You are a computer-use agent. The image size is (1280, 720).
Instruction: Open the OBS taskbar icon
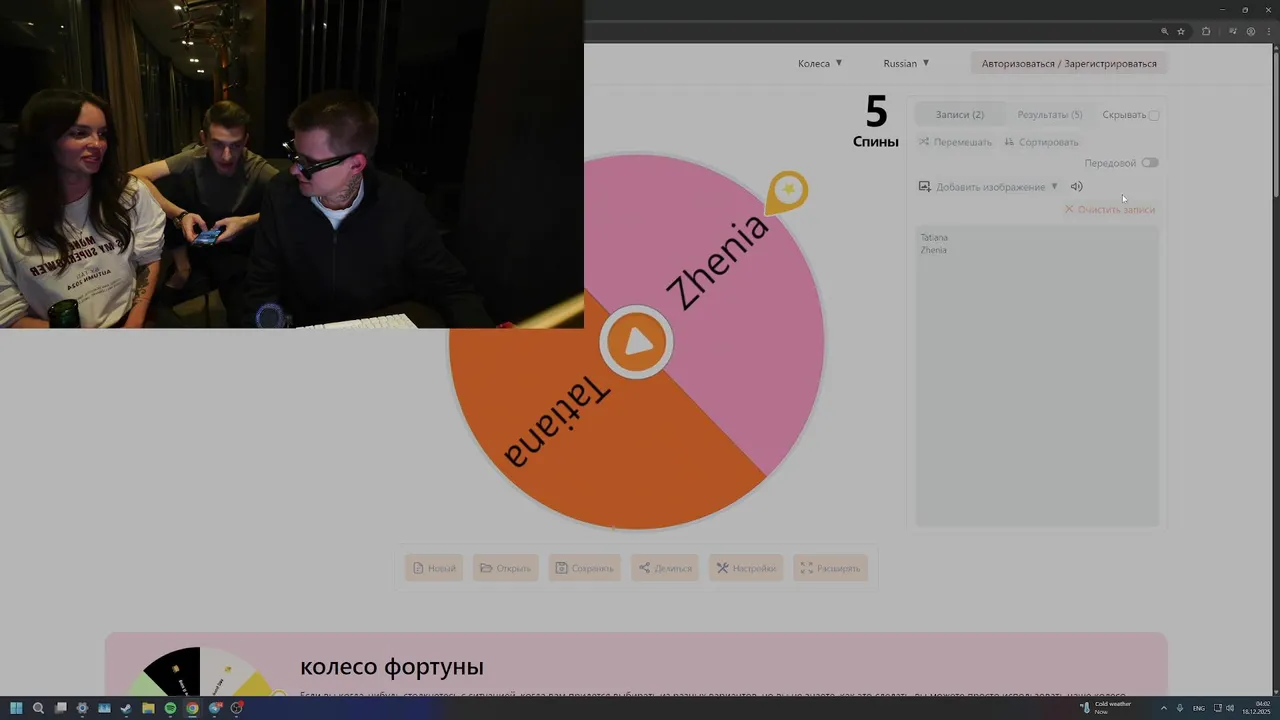pyautogui.click(x=236, y=708)
